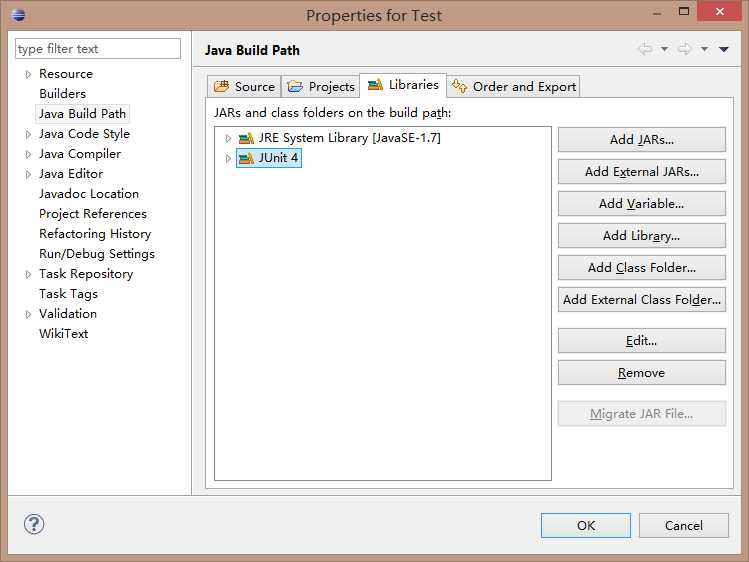Confirm with the OK button

tap(586, 525)
